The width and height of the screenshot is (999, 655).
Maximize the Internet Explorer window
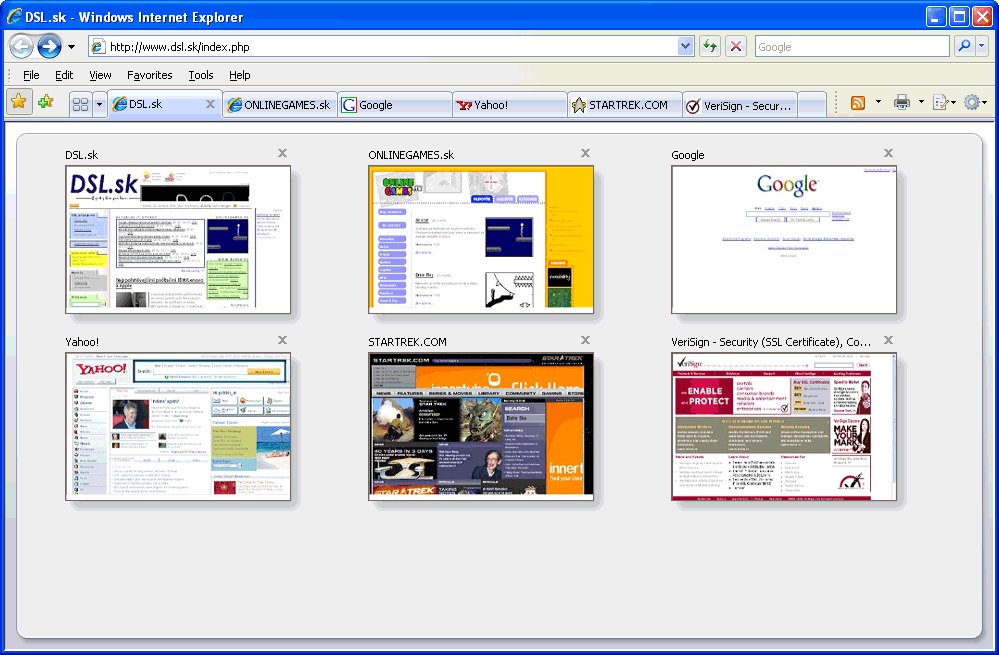[x=958, y=17]
